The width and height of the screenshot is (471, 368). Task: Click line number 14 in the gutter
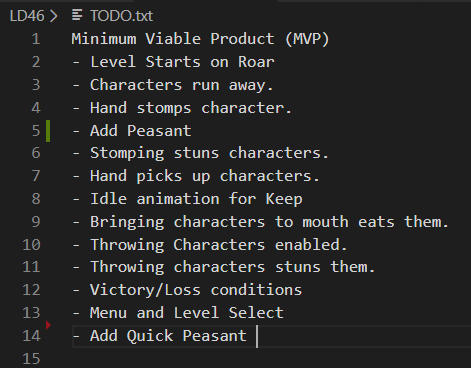point(31,336)
